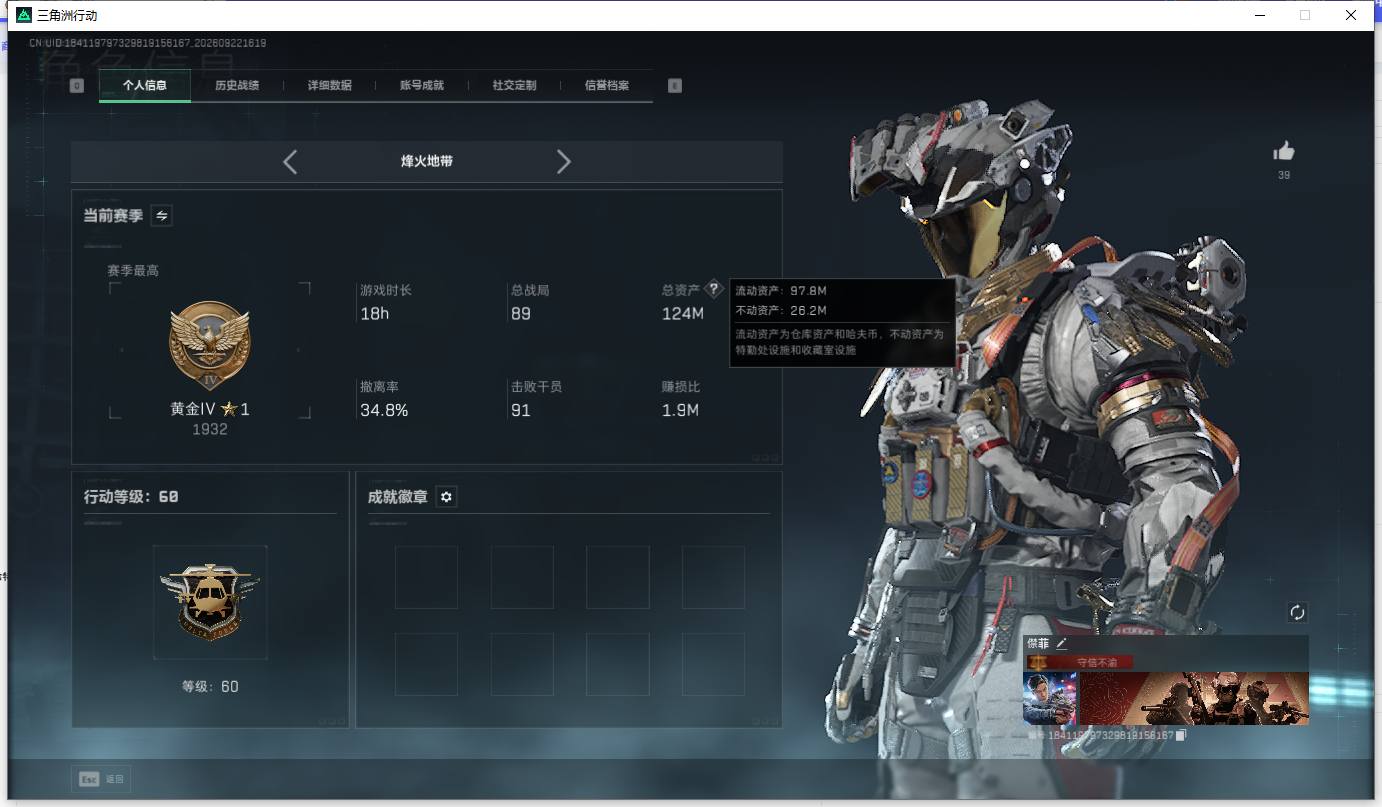Screen dimensions: 1382x807
Task: Click the question mark next to 总资产
Action: (713, 289)
